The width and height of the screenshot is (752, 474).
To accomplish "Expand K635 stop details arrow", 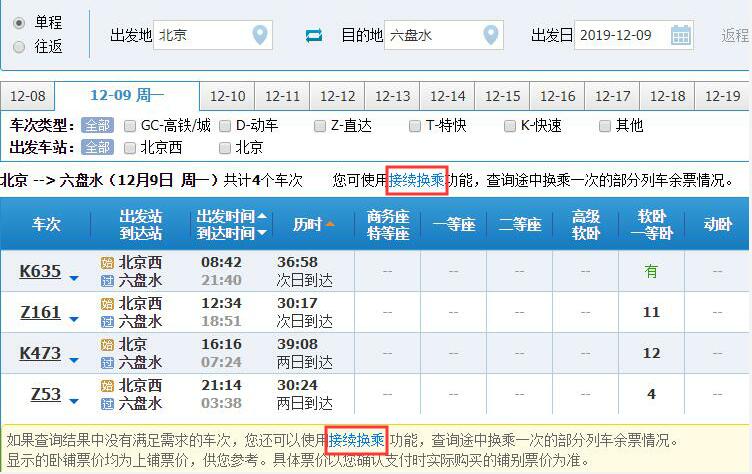I will pos(73,278).
